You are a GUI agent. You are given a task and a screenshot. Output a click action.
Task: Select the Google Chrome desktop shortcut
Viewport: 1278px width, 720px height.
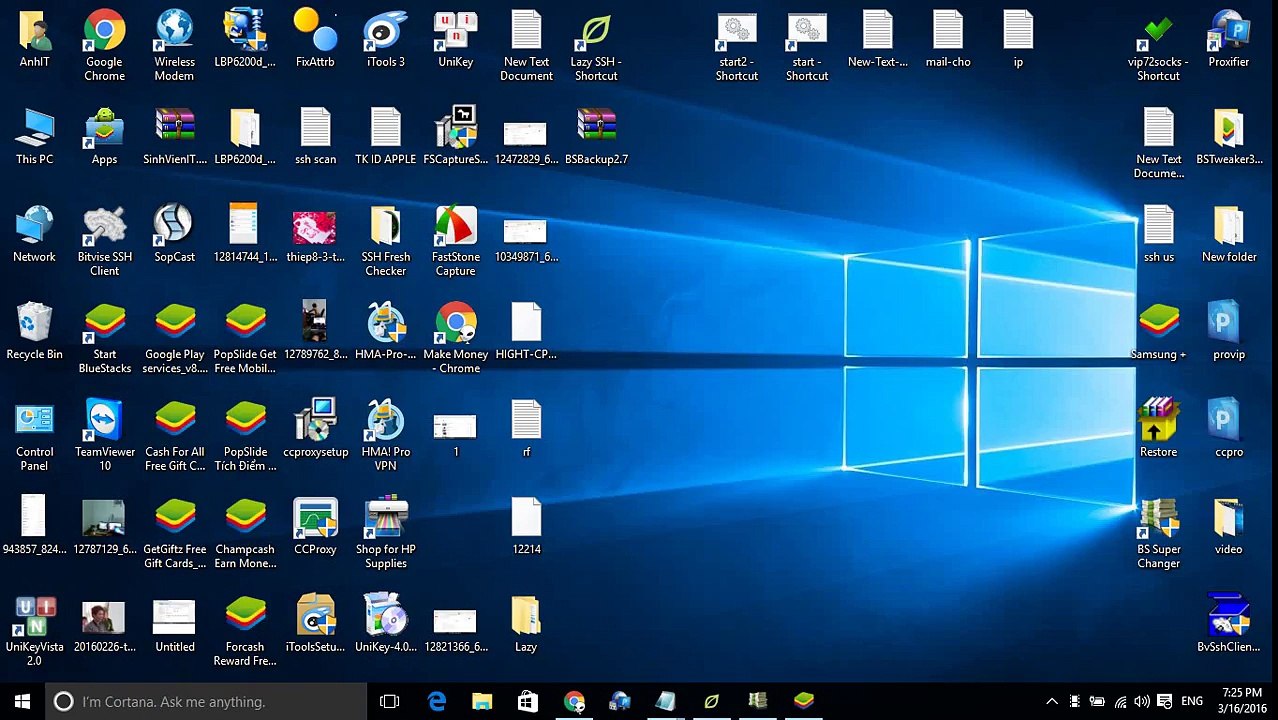tap(104, 46)
